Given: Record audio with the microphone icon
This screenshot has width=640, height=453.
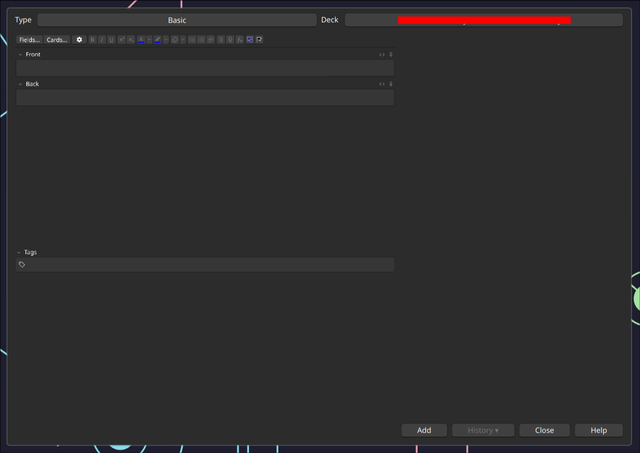Looking at the screenshot, I should point(230,40).
